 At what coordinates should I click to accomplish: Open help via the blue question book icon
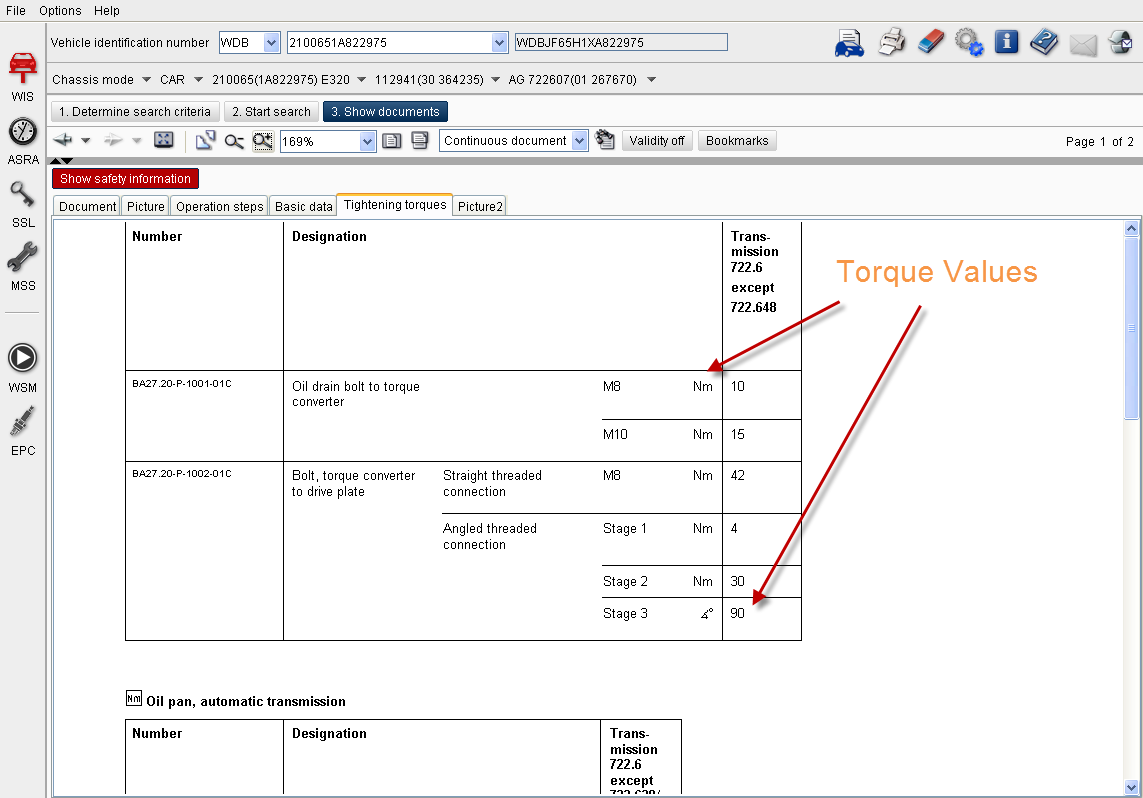click(x=1044, y=42)
